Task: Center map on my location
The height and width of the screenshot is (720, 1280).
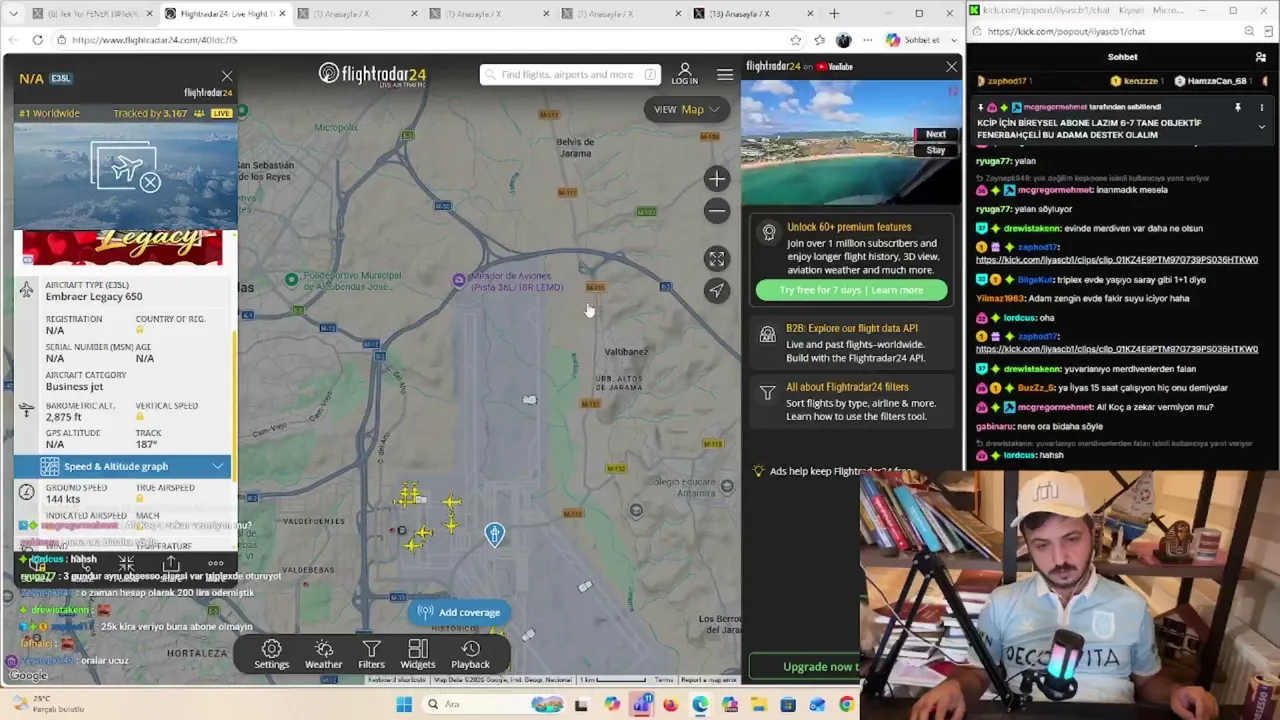Action: pos(716,290)
